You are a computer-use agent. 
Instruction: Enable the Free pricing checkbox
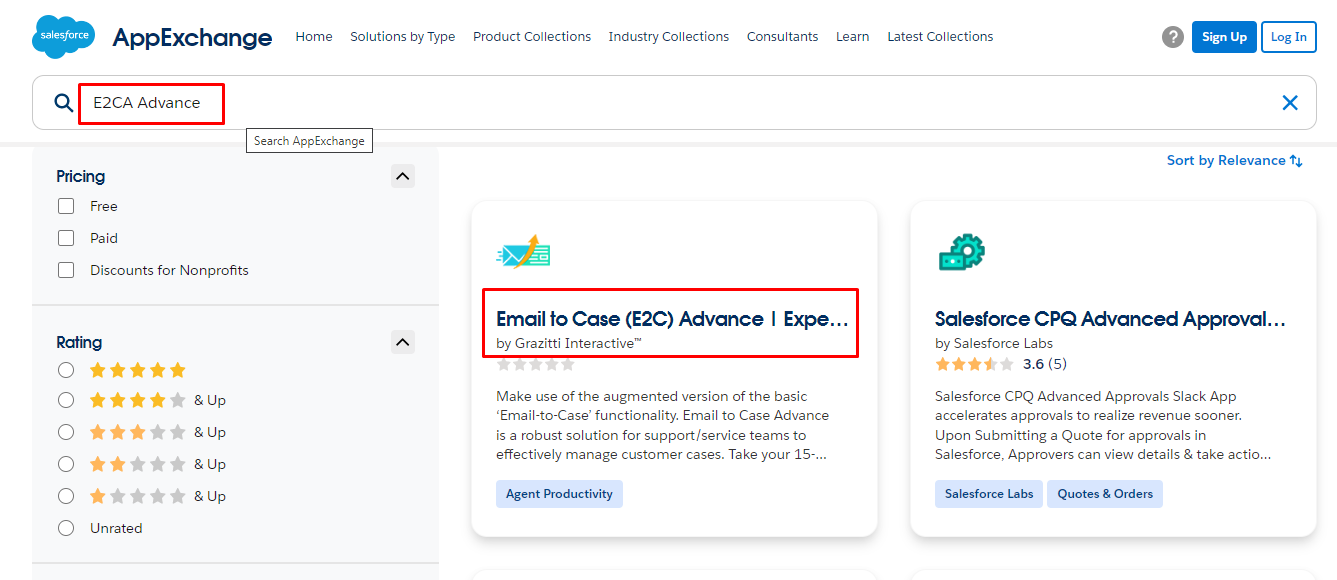tap(66, 206)
